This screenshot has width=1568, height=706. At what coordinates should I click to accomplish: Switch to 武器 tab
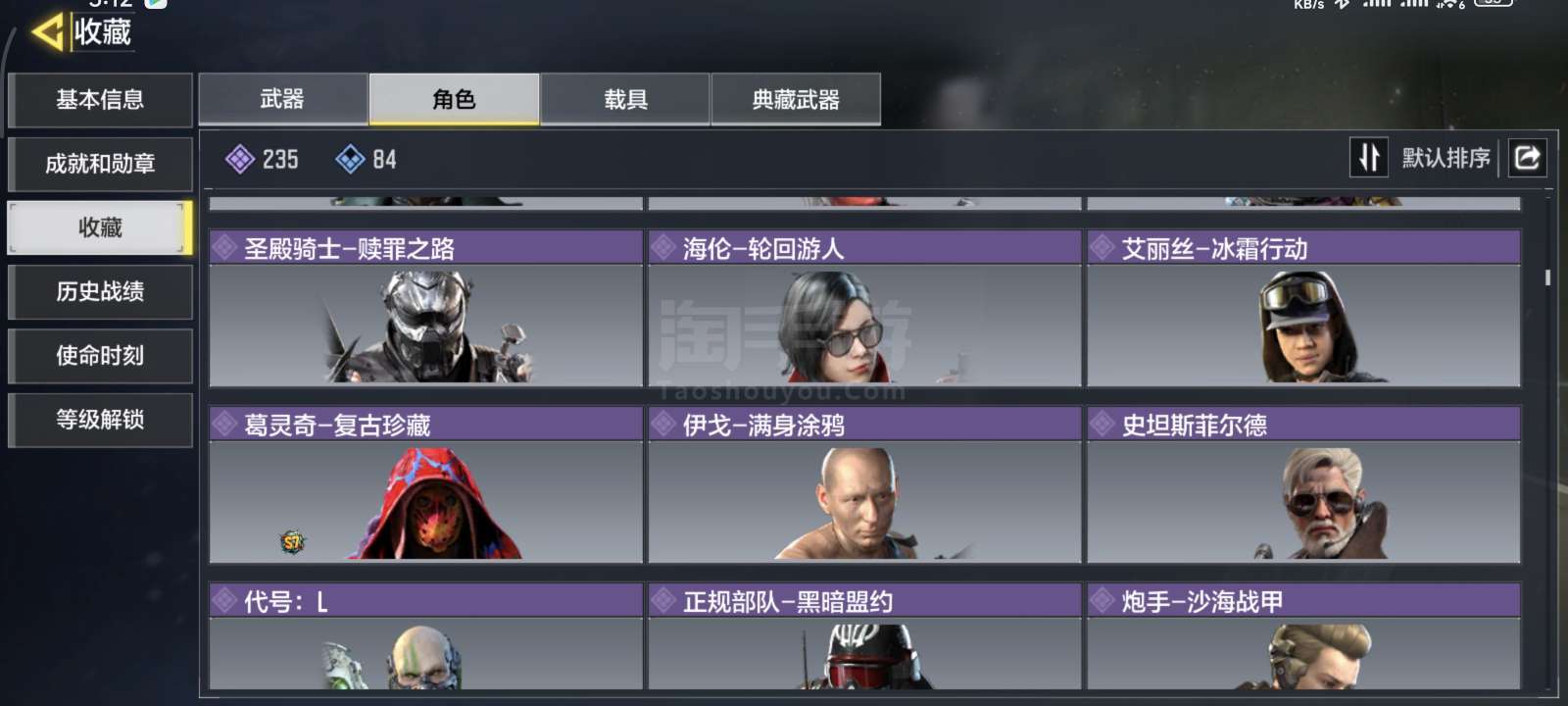[283, 99]
